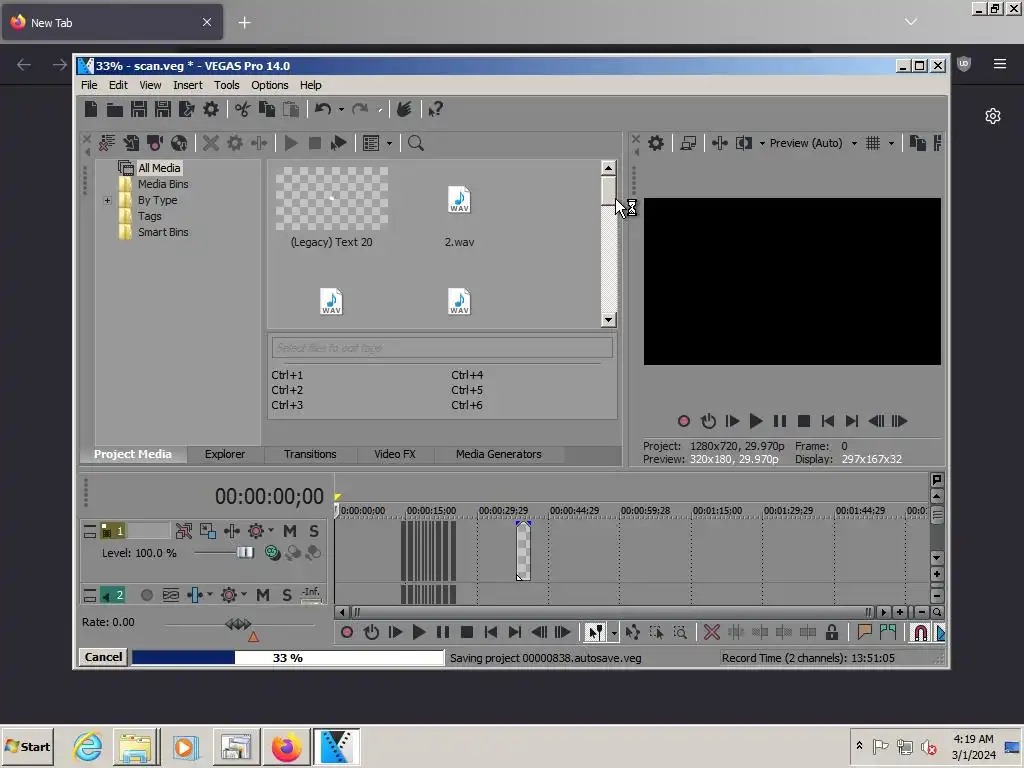Open the Tools menu

click(227, 85)
